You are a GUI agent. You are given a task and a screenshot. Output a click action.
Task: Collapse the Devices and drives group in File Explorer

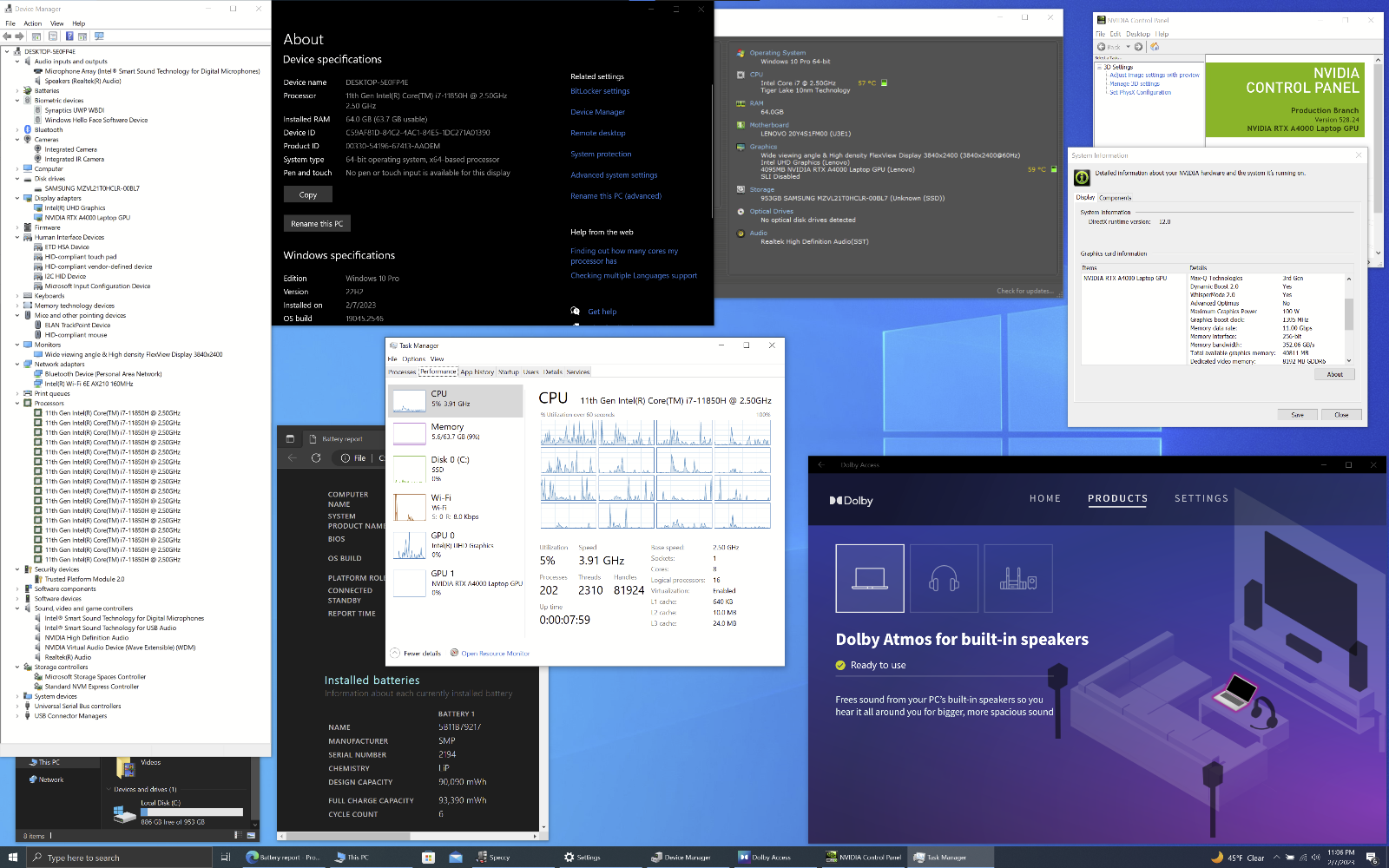click(x=109, y=789)
